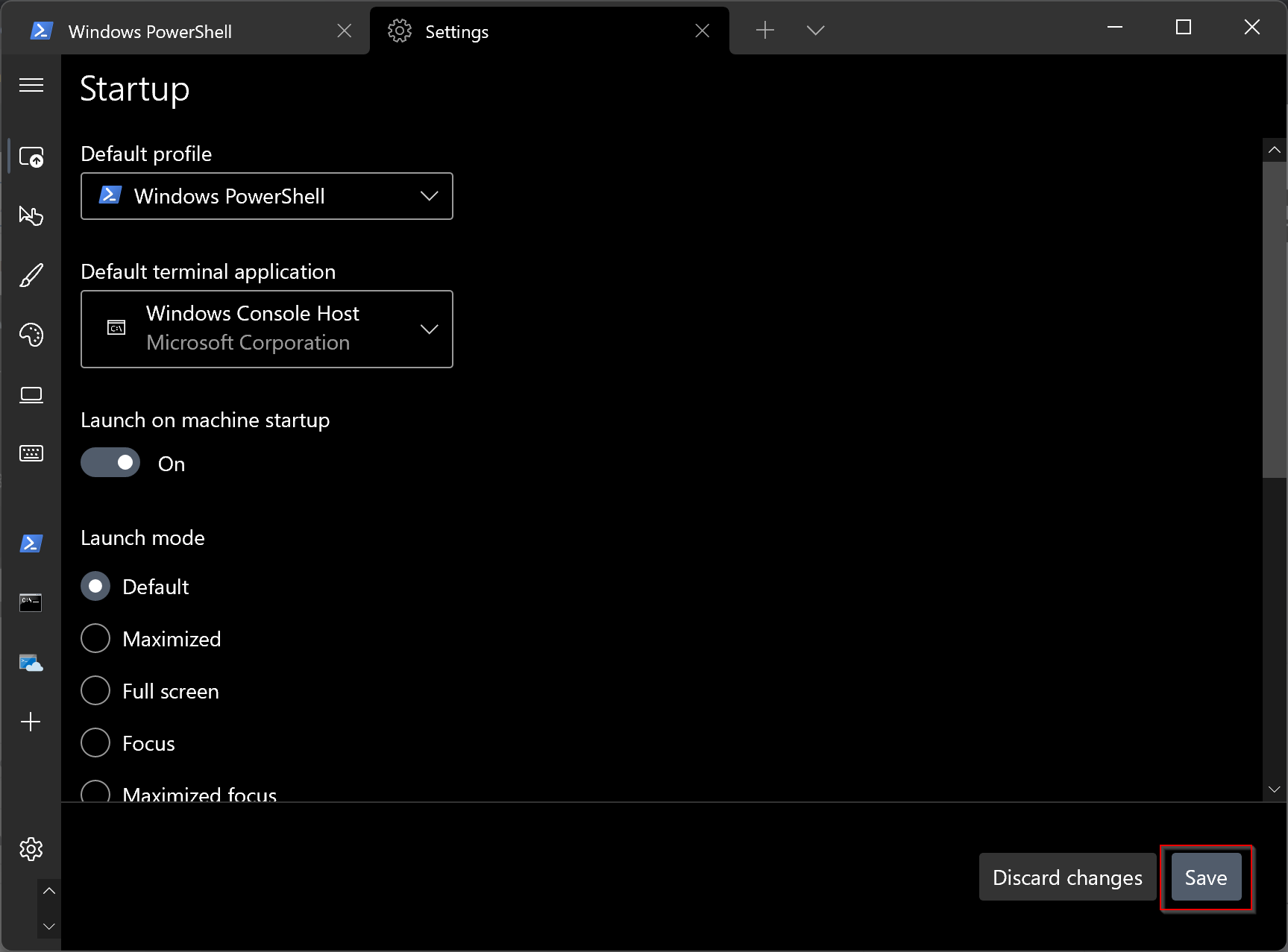This screenshot has height=952, width=1288.
Task: Open the Color schemes palette icon
Action: click(31, 335)
